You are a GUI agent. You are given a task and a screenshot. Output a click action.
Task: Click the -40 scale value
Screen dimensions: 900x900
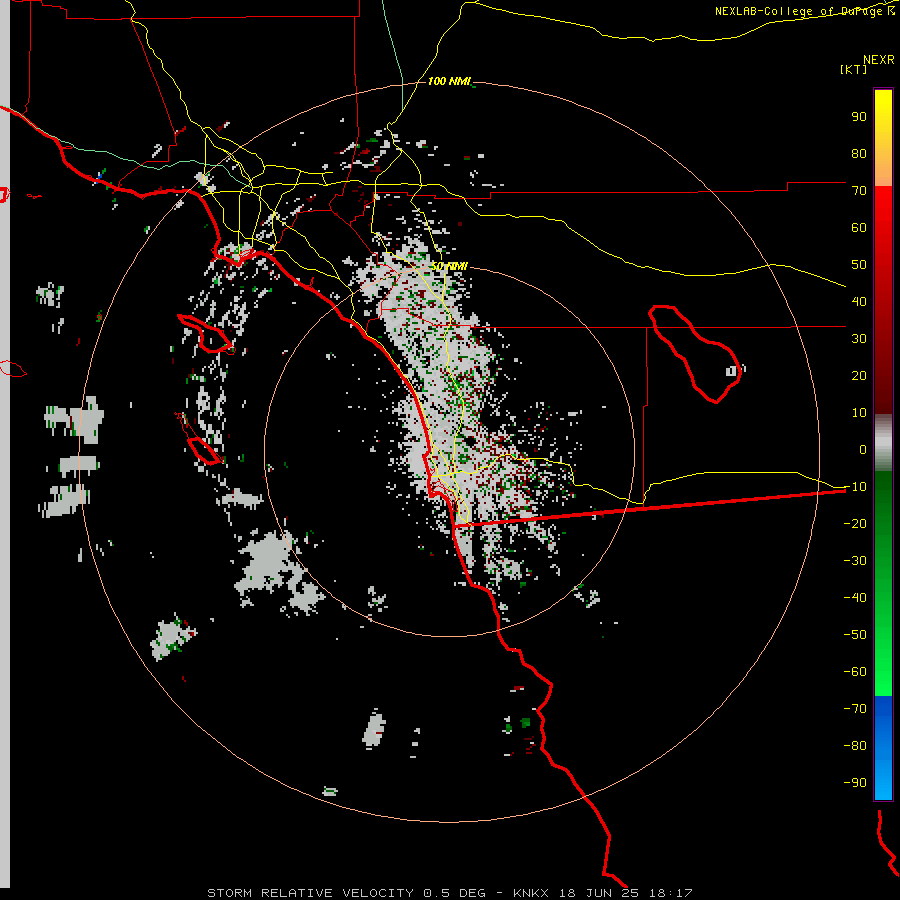(x=855, y=598)
